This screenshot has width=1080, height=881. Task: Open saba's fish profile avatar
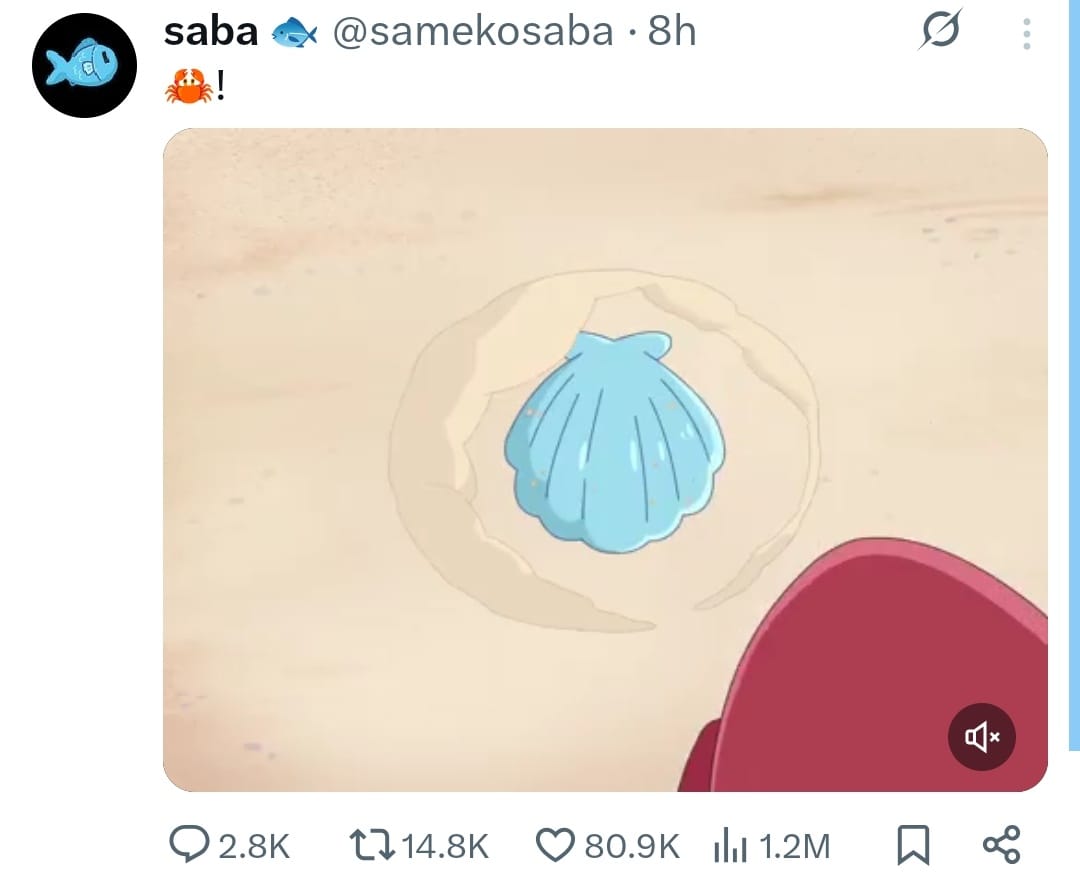[84, 65]
